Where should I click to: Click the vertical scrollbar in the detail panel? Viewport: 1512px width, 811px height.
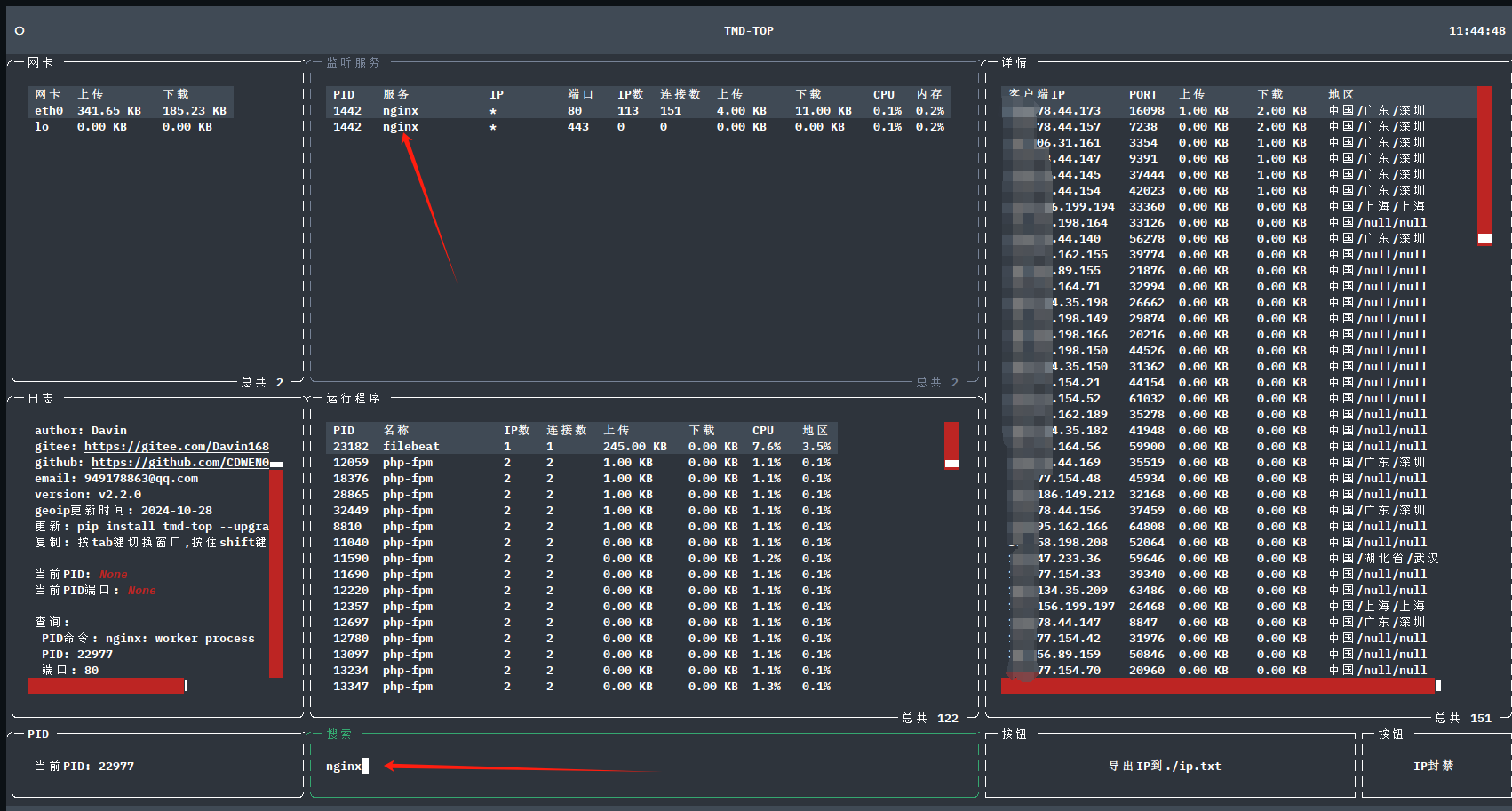coord(1484,166)
